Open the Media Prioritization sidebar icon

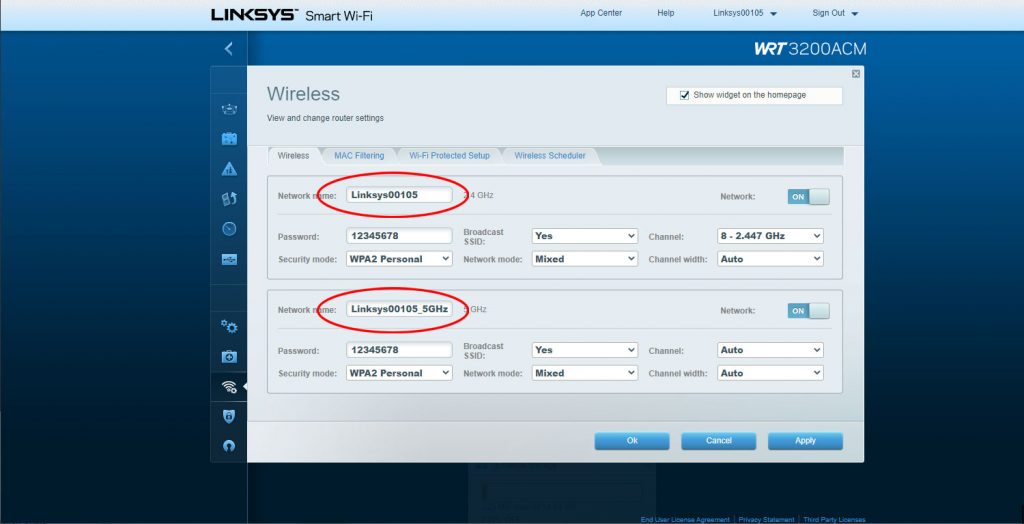pos(229,199)
